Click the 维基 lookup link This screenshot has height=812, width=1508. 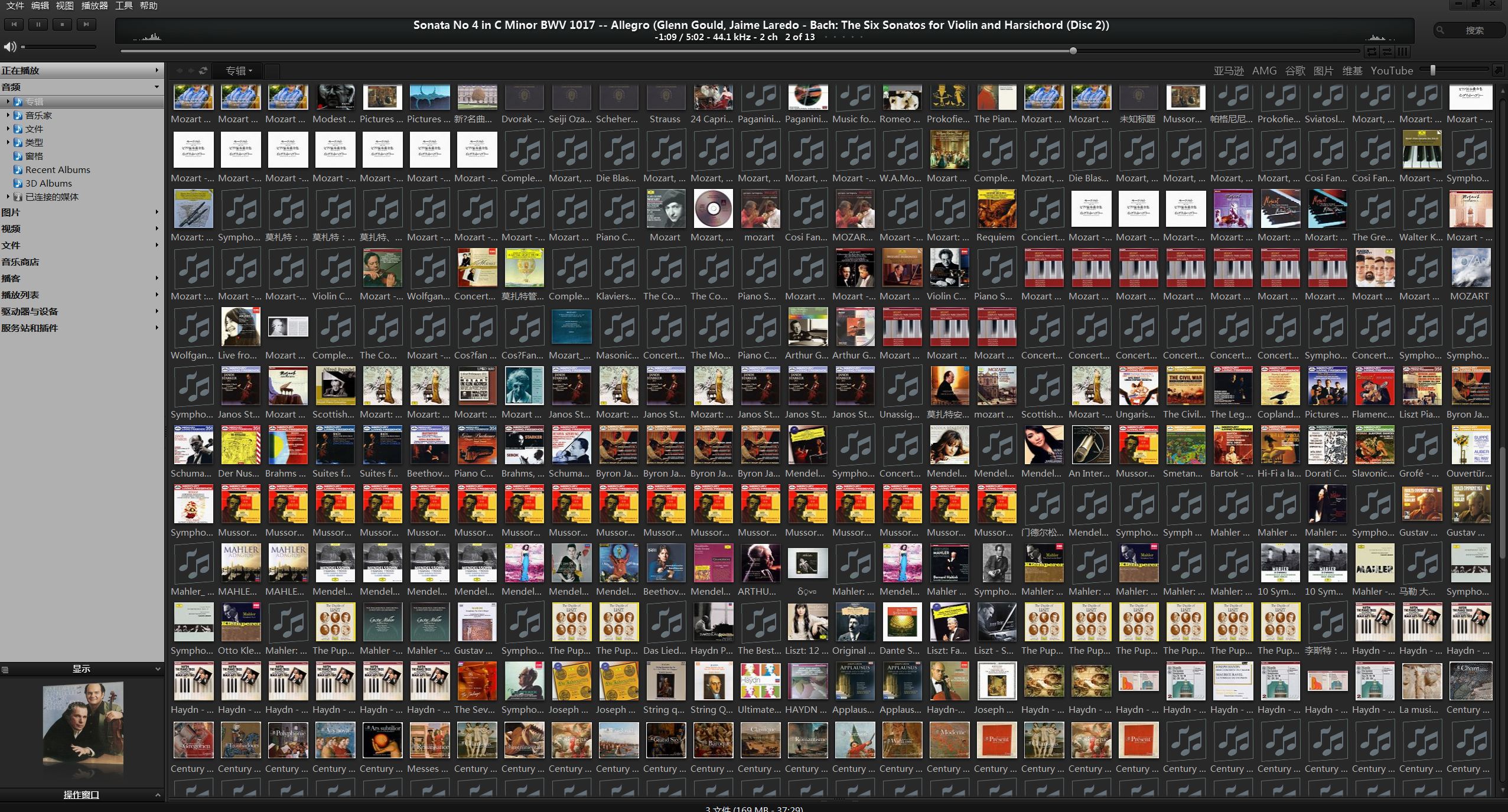[x=1352, y=71]
